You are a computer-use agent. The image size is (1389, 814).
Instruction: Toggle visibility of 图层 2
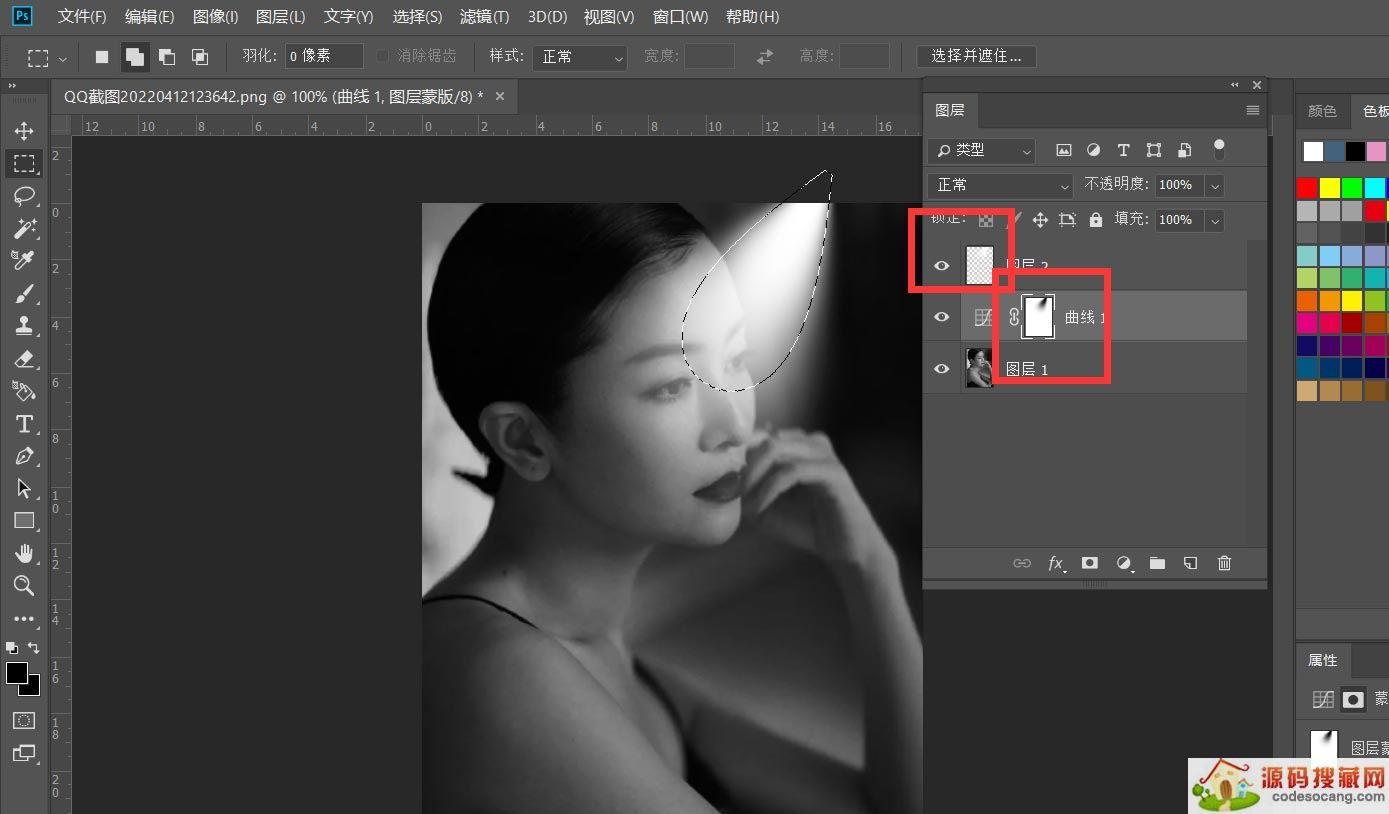(x=940, y=265)
